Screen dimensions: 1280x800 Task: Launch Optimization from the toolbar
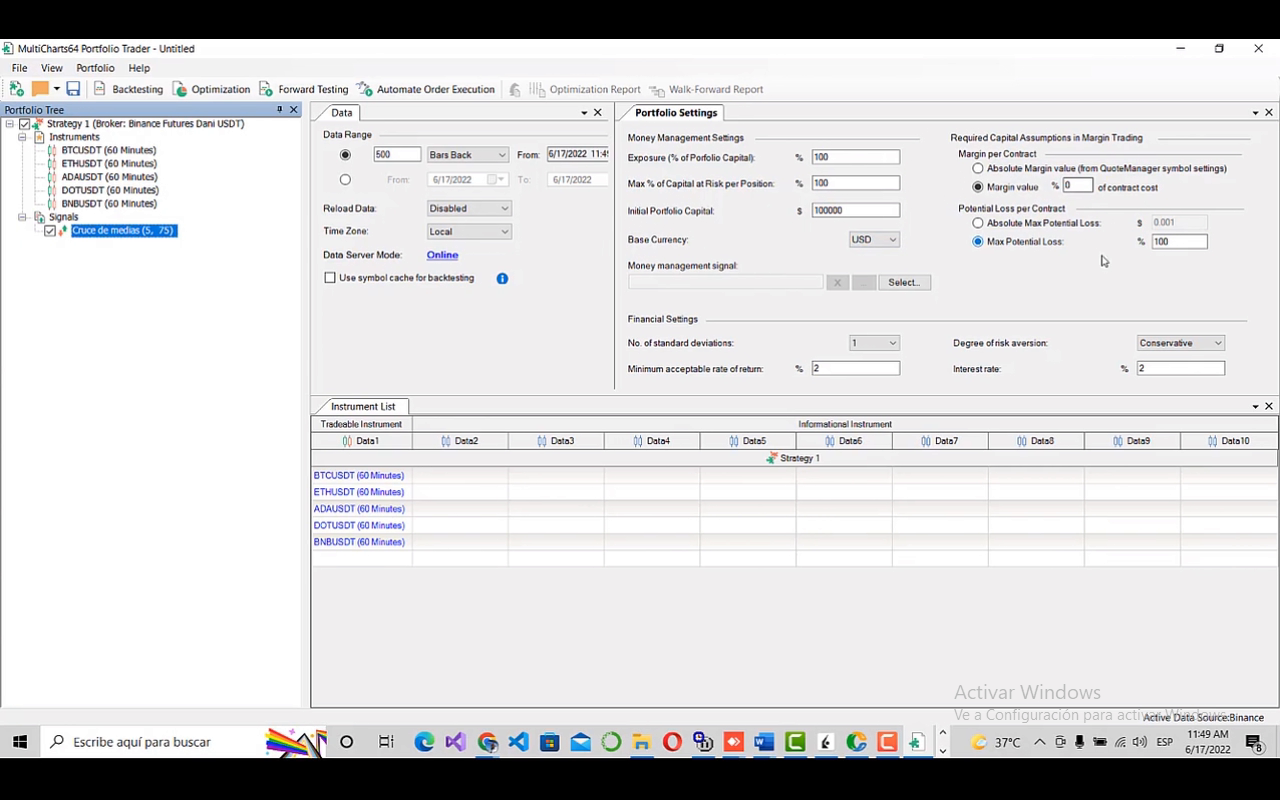pos(211,89)
